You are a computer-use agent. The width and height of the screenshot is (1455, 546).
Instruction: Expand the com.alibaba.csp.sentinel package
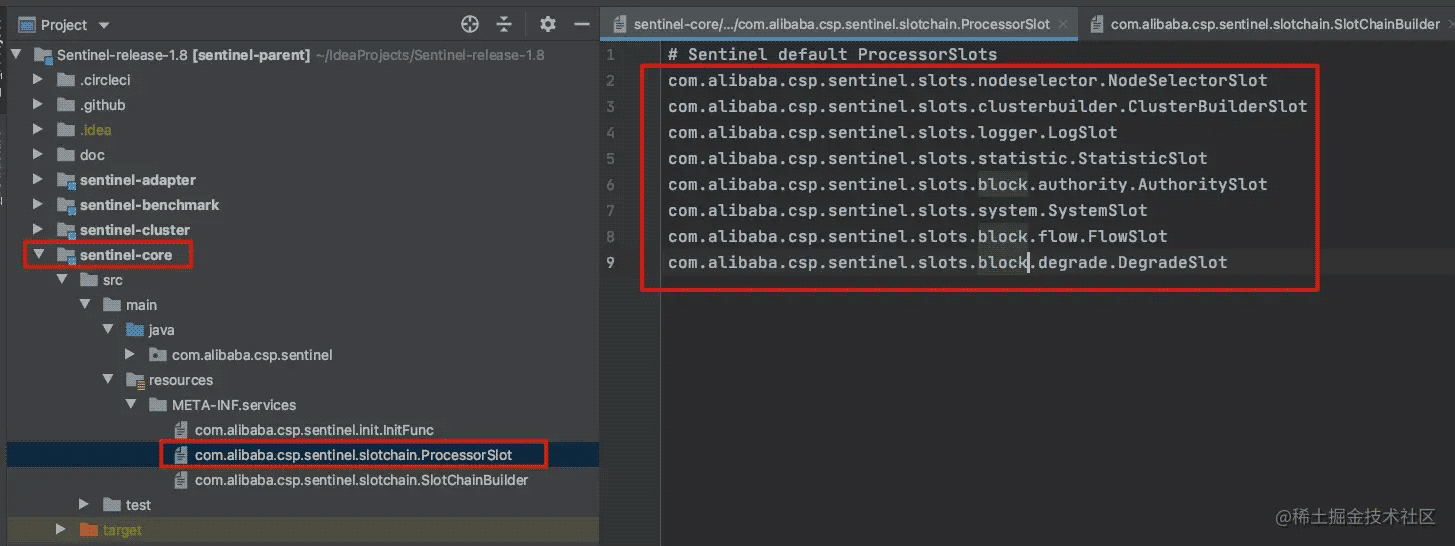pos(130,355)
